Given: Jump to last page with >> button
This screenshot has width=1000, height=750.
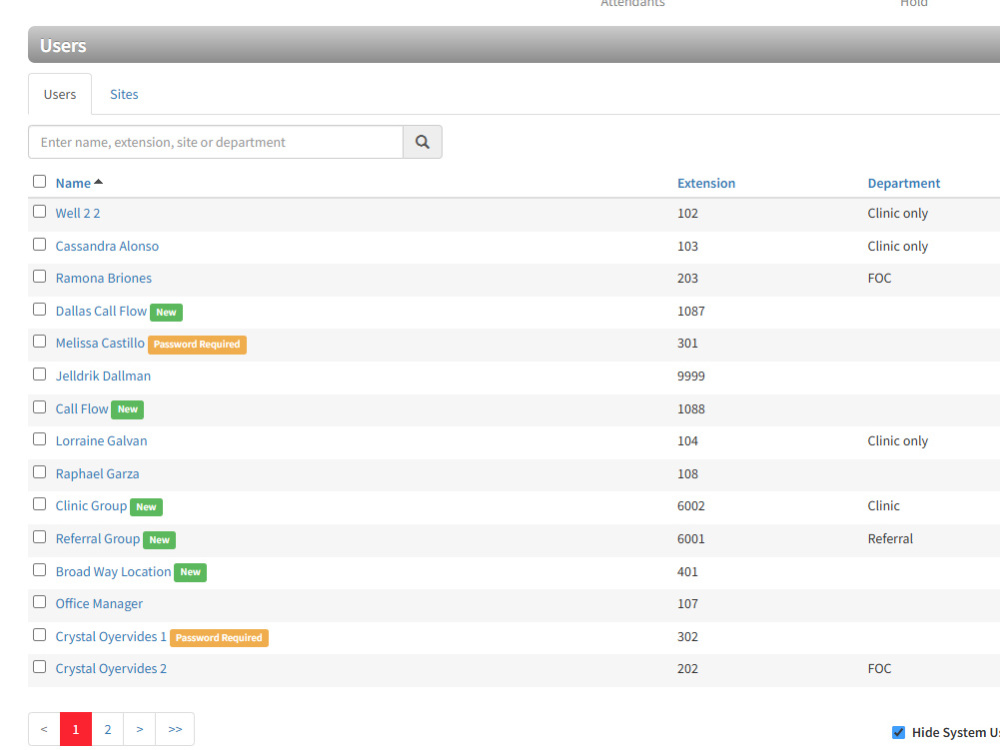Looking at the screenshot, I should click(175, 729).
